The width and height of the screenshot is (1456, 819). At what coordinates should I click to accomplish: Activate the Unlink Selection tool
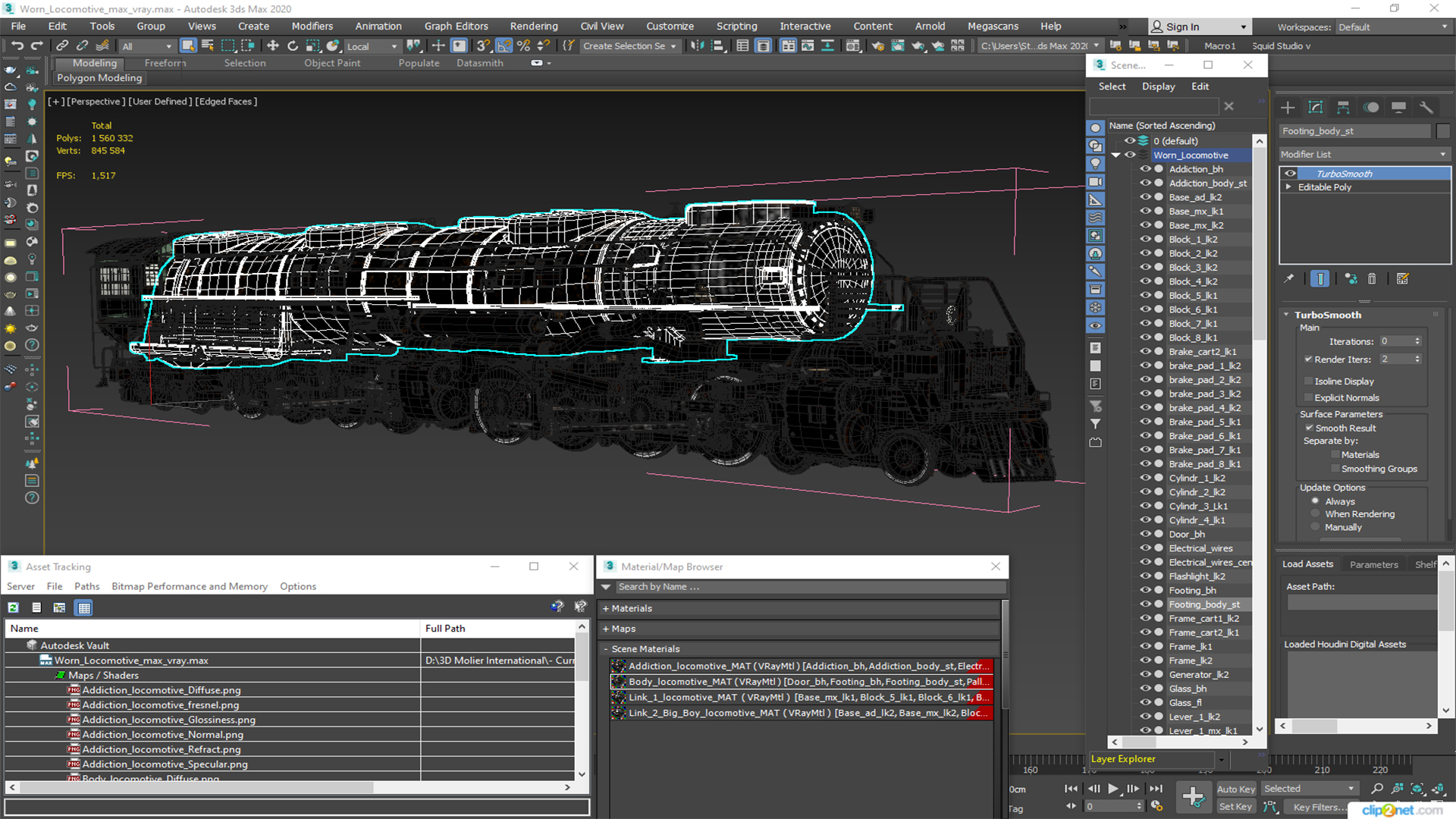(x=83, y=45)
